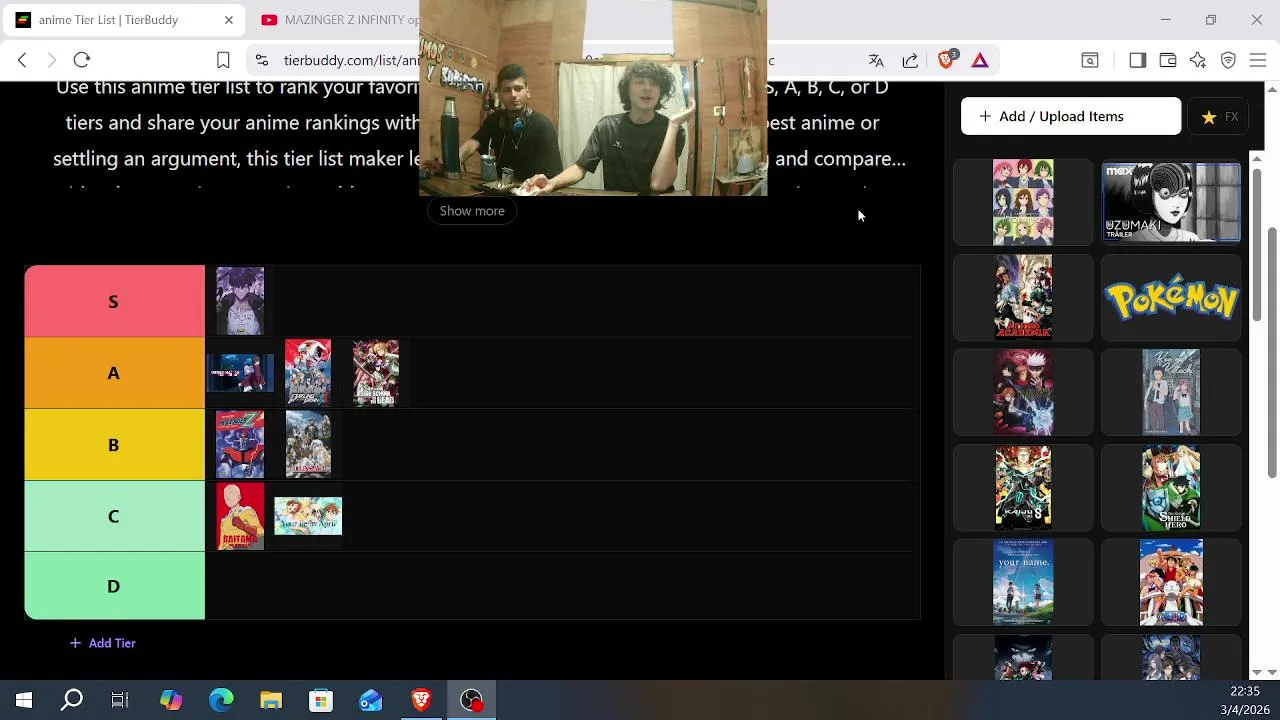This screenshot has height=720, width=1280.
Task: Click the address bar URL
Action: pos(351,60)
